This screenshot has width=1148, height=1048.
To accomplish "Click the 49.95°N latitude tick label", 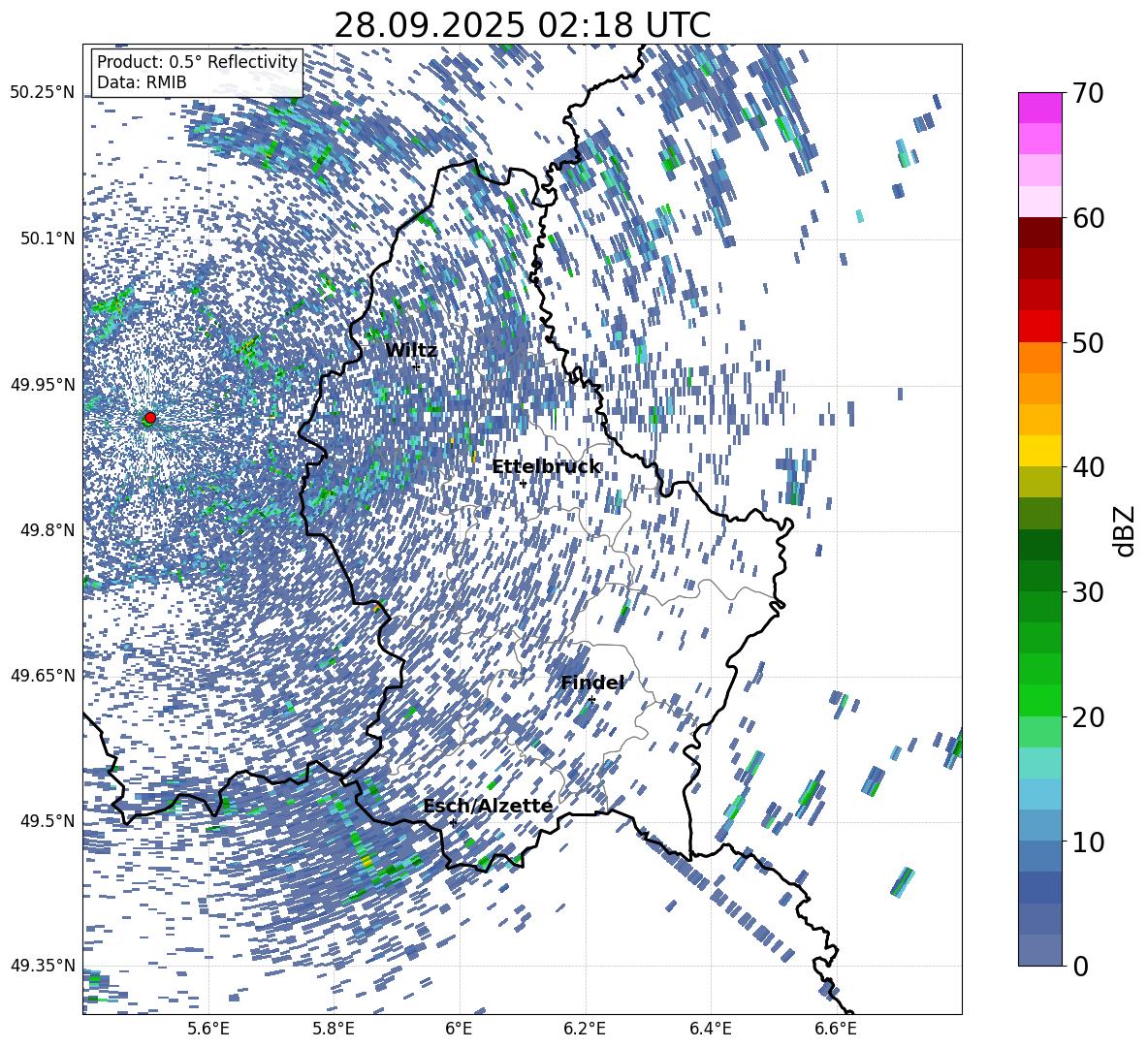I will [x=43, y=384].
